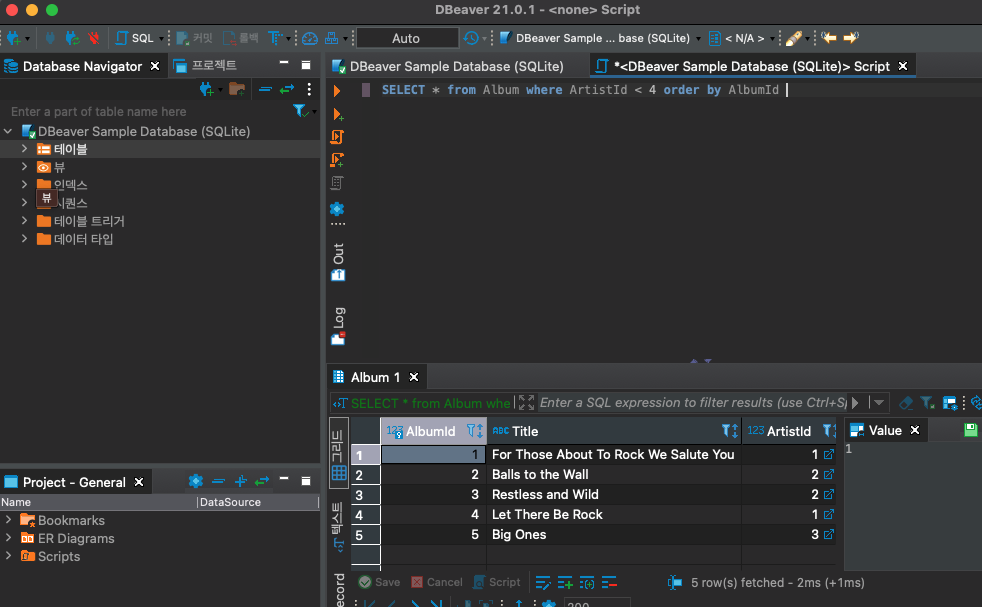
Task: Select the Let There Be Rock cell
Action: 614,514
